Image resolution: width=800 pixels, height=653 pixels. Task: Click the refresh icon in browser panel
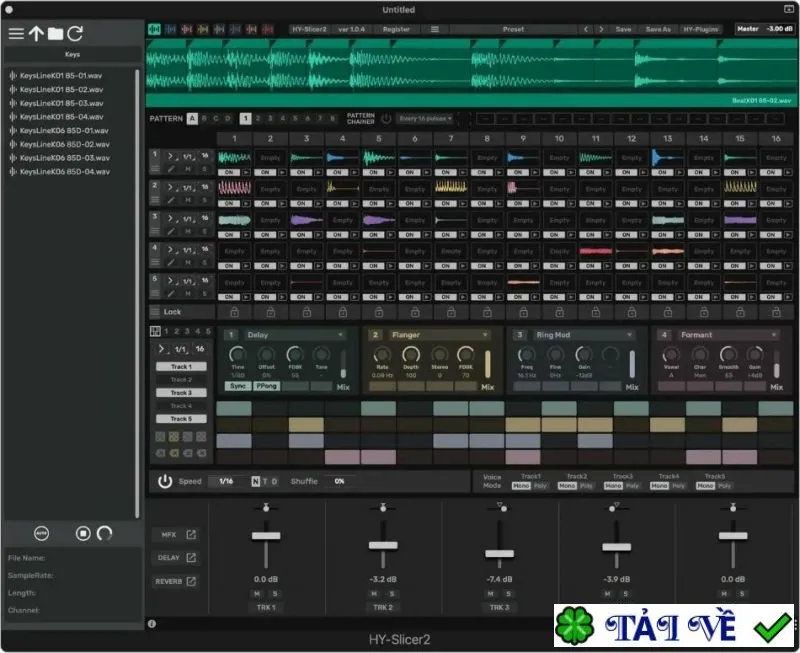tap(75, 34)
